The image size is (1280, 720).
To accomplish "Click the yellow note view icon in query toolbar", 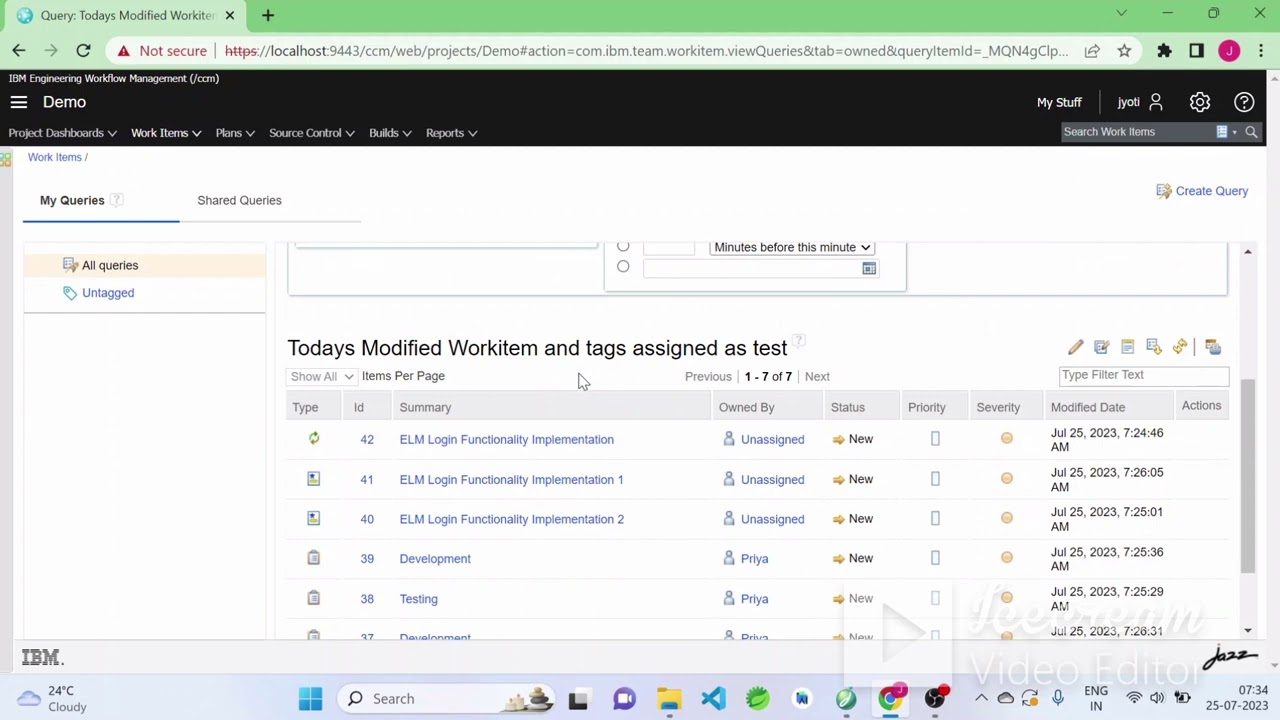I will pos(1127,347).
